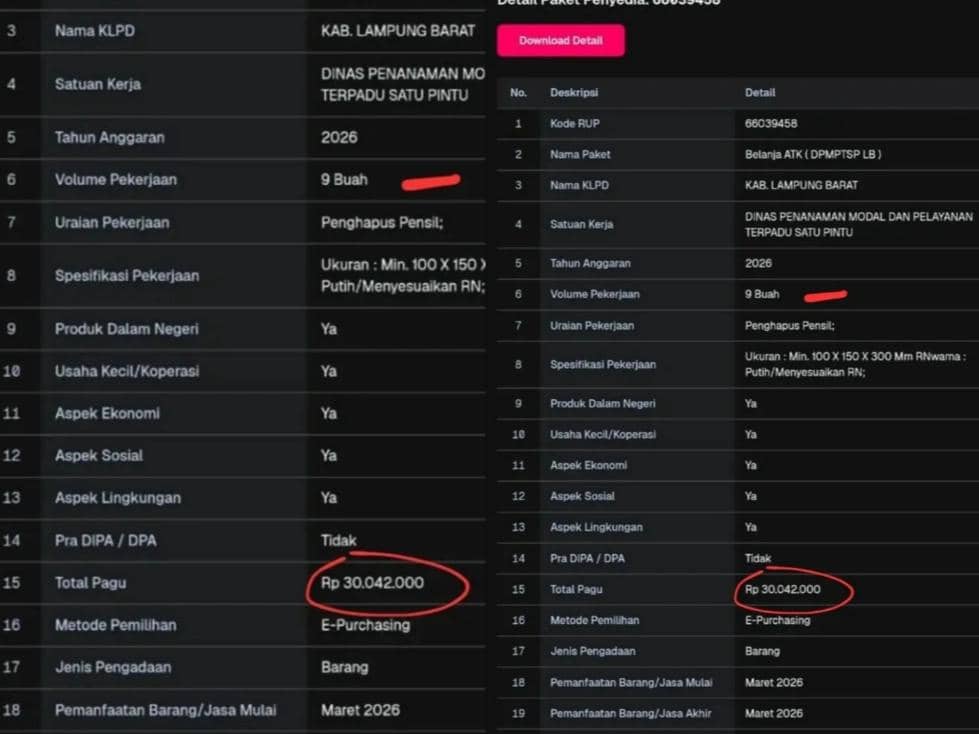The height and width of the screenshot is (734, 979).
Task: Click 'Rp 30.042.000' in the enlarged table
Action: click(x=372, y=583)
